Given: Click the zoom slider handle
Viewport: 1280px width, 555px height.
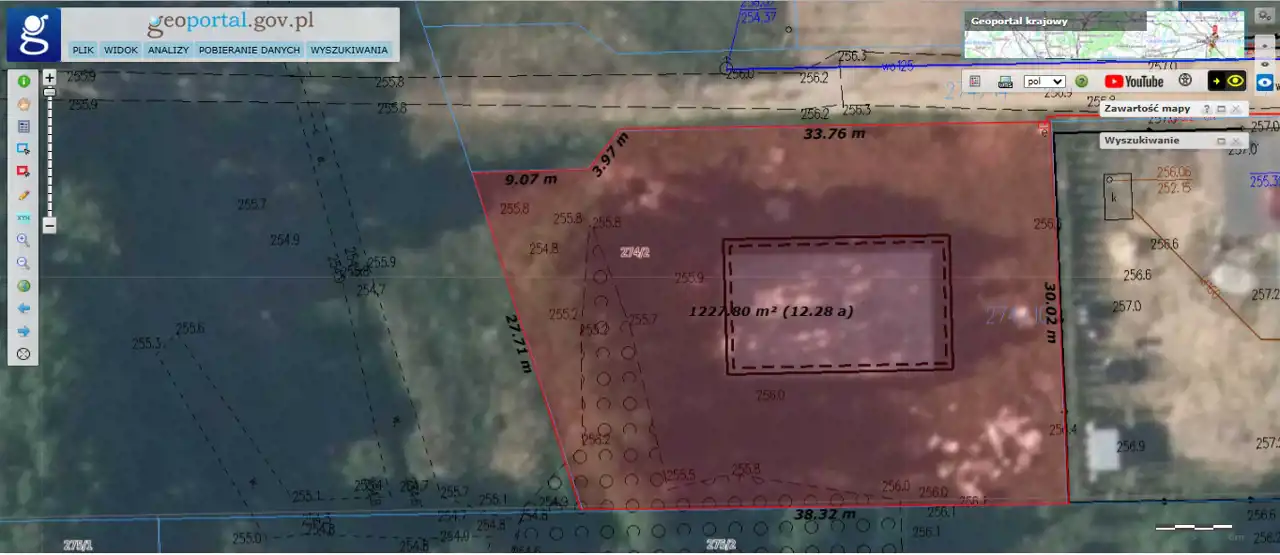Looking at the screenshot, I should pyautogui.click(x=49, y=92).
